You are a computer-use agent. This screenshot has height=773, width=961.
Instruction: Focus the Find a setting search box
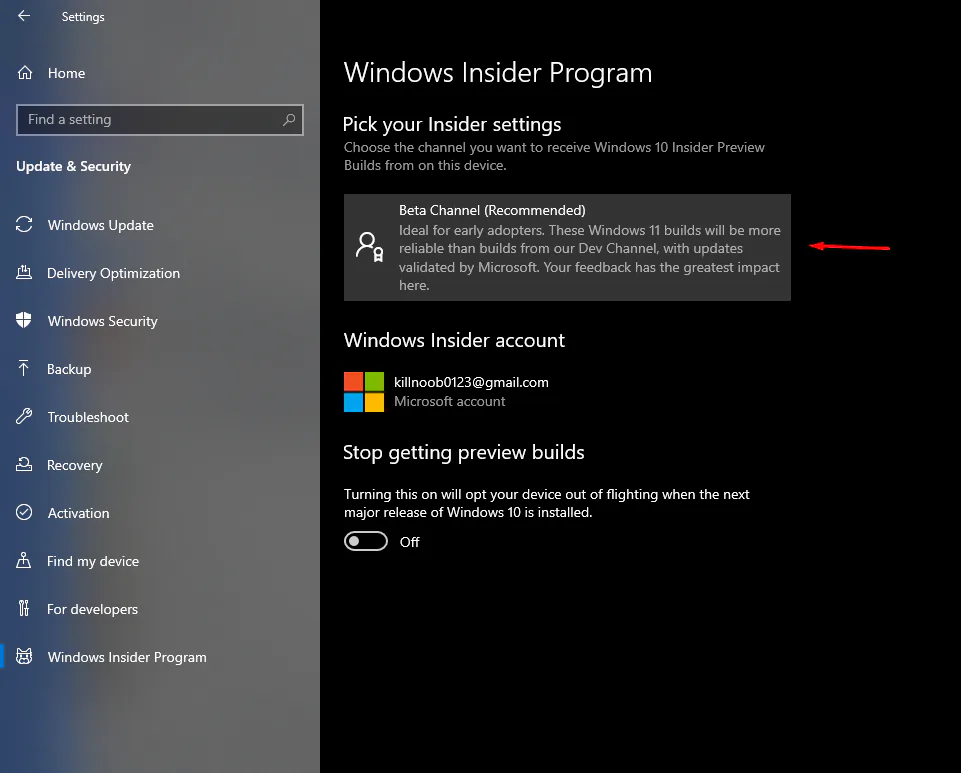160,120
